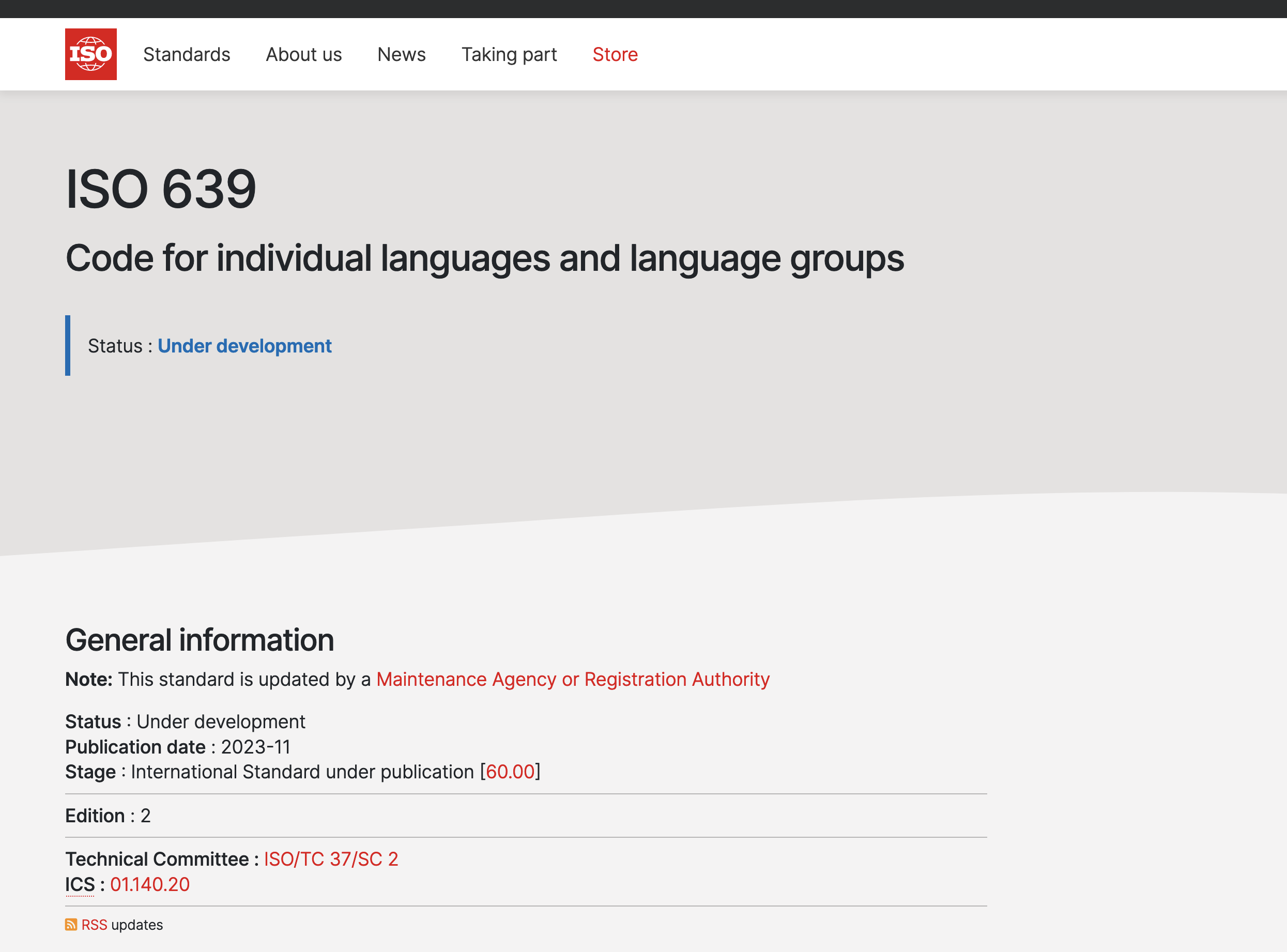
Task: Open Maintenance Agency or Registration Authority link
Action: [x=573, y=680]
